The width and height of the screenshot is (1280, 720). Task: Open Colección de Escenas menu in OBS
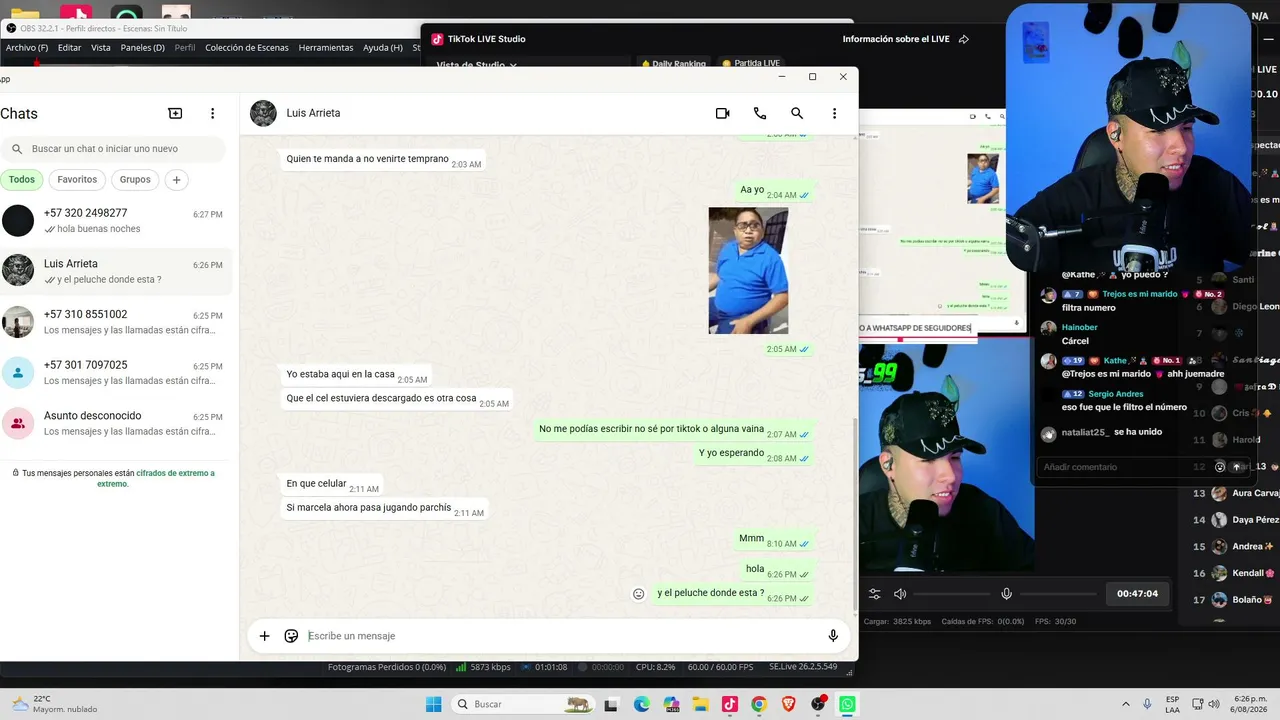(247, 47)
